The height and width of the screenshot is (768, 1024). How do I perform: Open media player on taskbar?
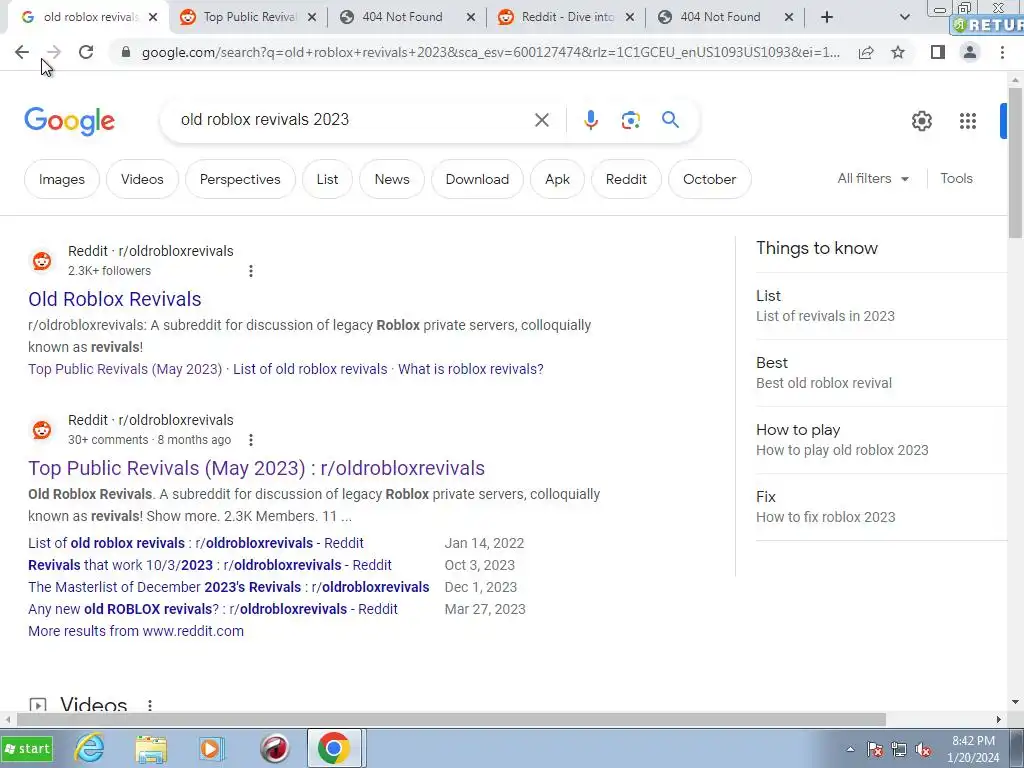211,748
